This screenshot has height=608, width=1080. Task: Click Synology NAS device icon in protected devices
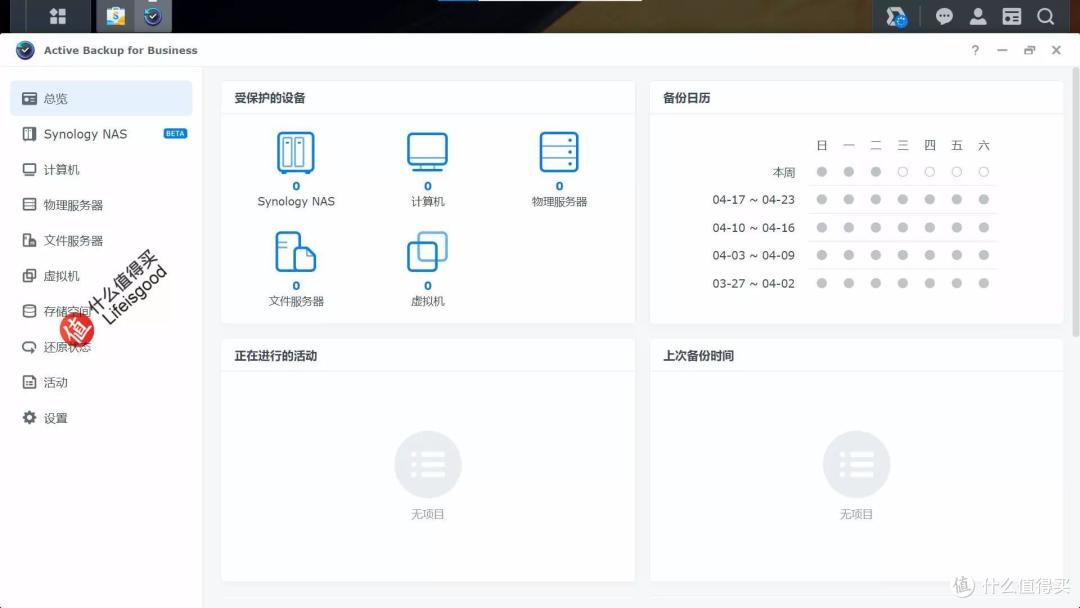tap(295, 152)
